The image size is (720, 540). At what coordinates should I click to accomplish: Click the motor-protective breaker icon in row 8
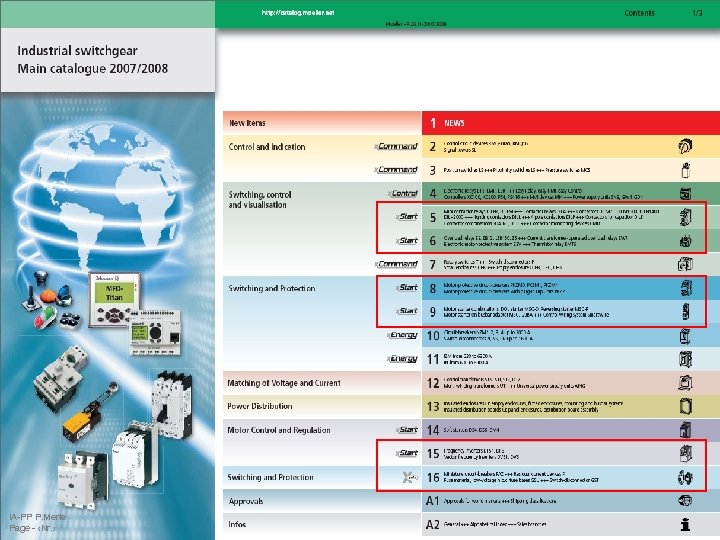point(686,288)
